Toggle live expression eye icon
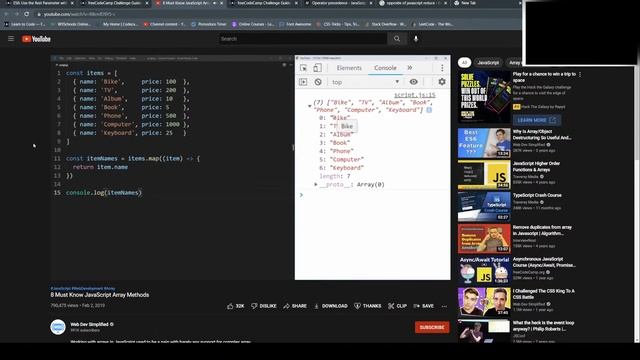 [413, 82]
